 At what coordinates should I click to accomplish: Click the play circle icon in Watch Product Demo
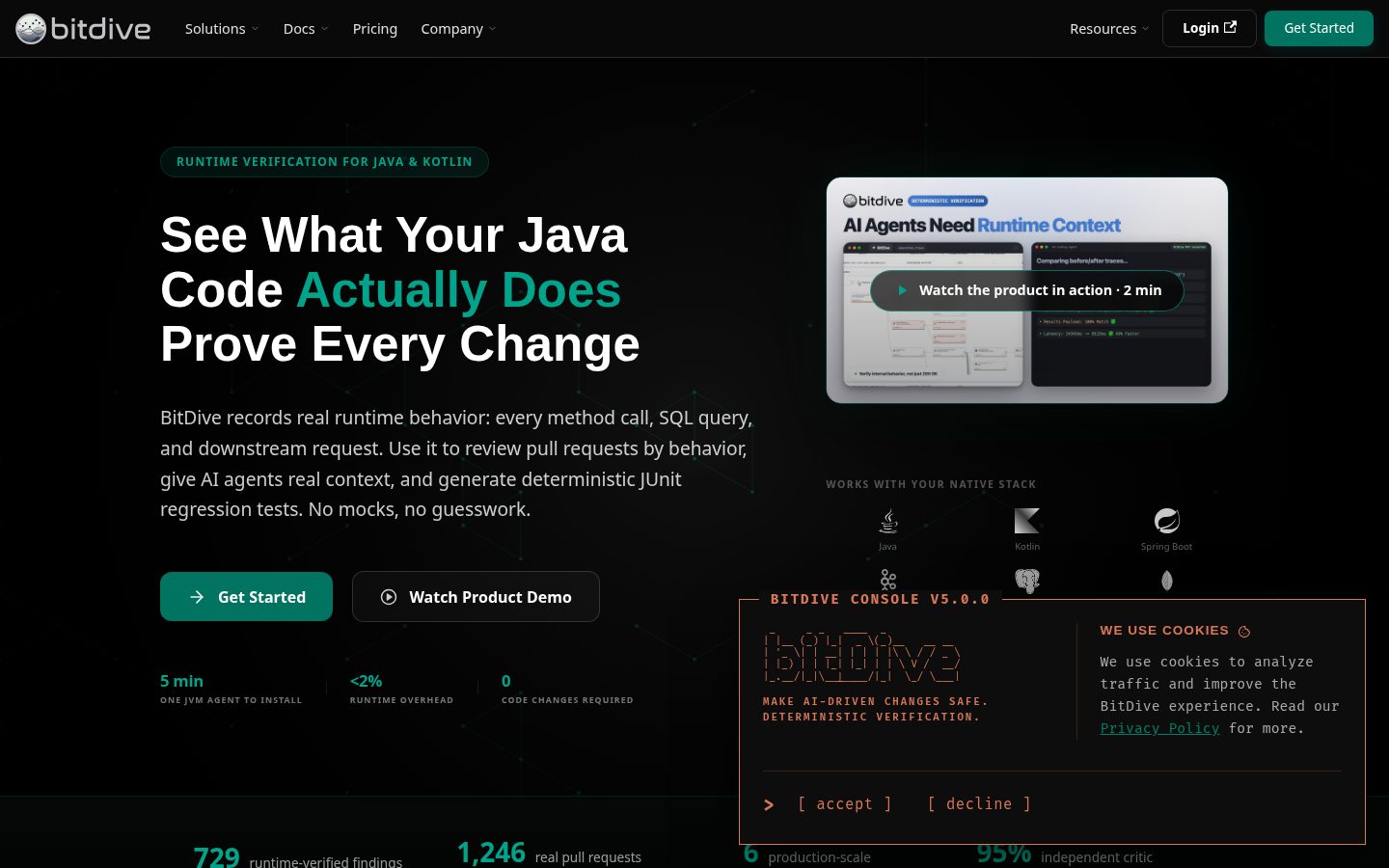pos(389,597)
